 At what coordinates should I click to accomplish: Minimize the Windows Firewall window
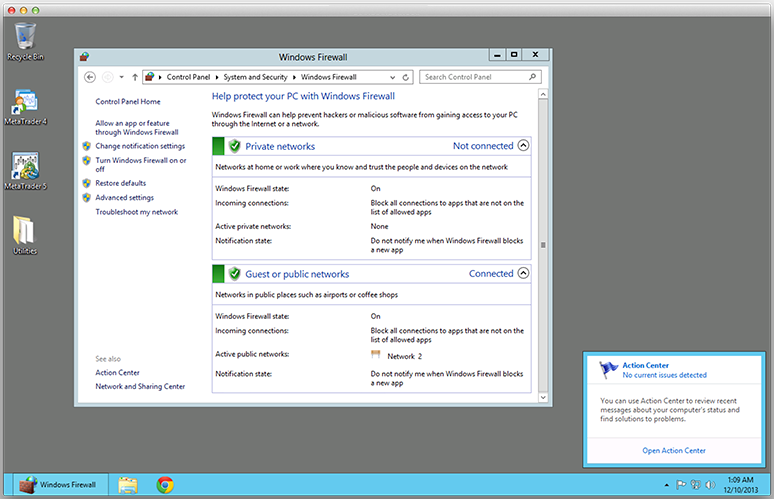(x=497, y=55)
